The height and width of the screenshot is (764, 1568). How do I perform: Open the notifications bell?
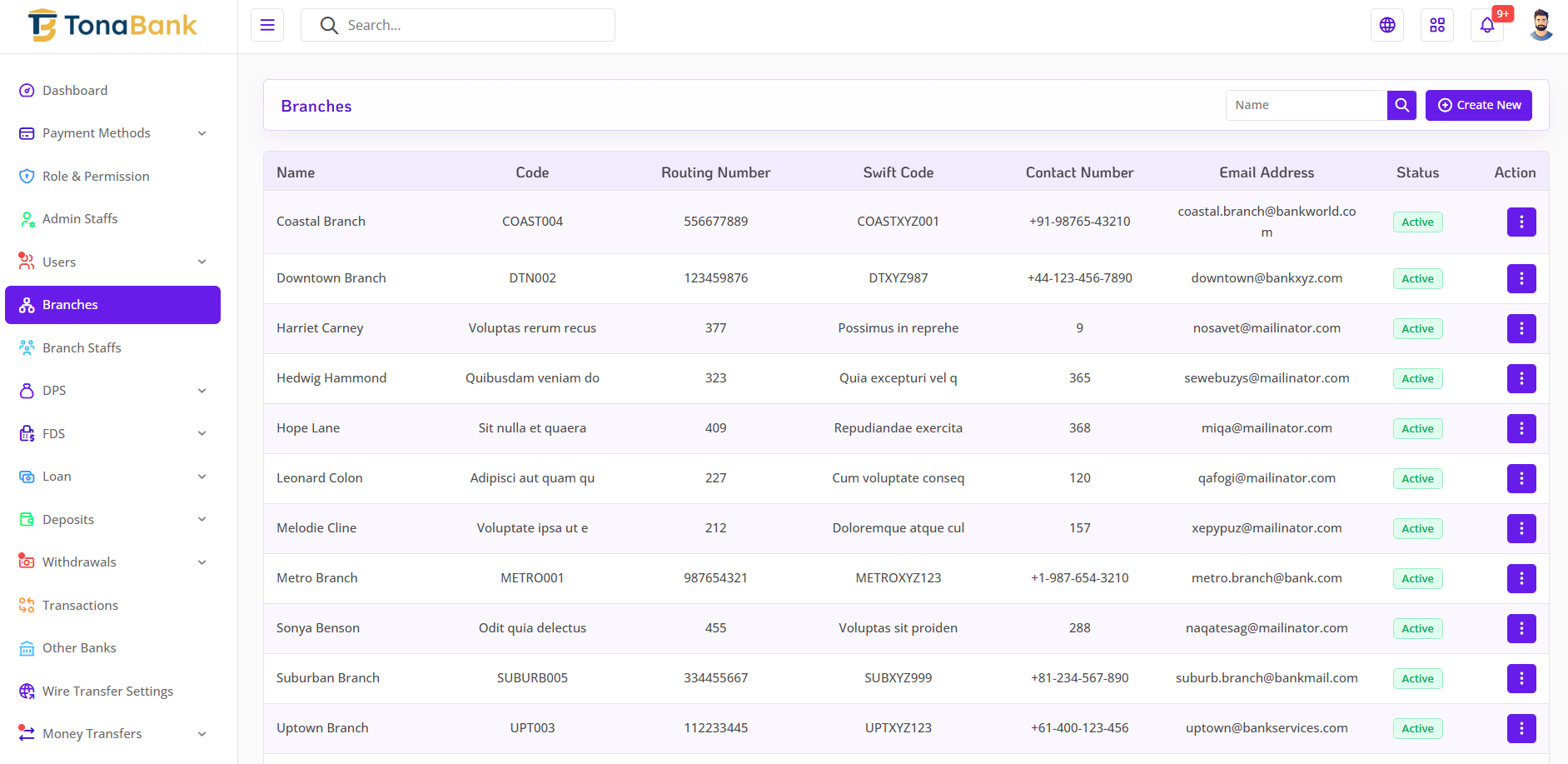tap(1487, 25)
